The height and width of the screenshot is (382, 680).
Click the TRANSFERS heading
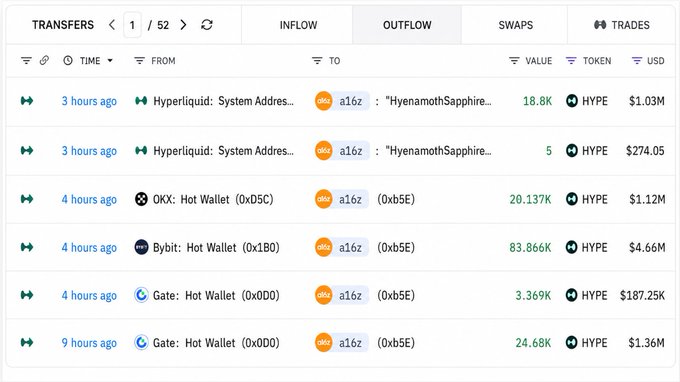(x=63, y=25)
